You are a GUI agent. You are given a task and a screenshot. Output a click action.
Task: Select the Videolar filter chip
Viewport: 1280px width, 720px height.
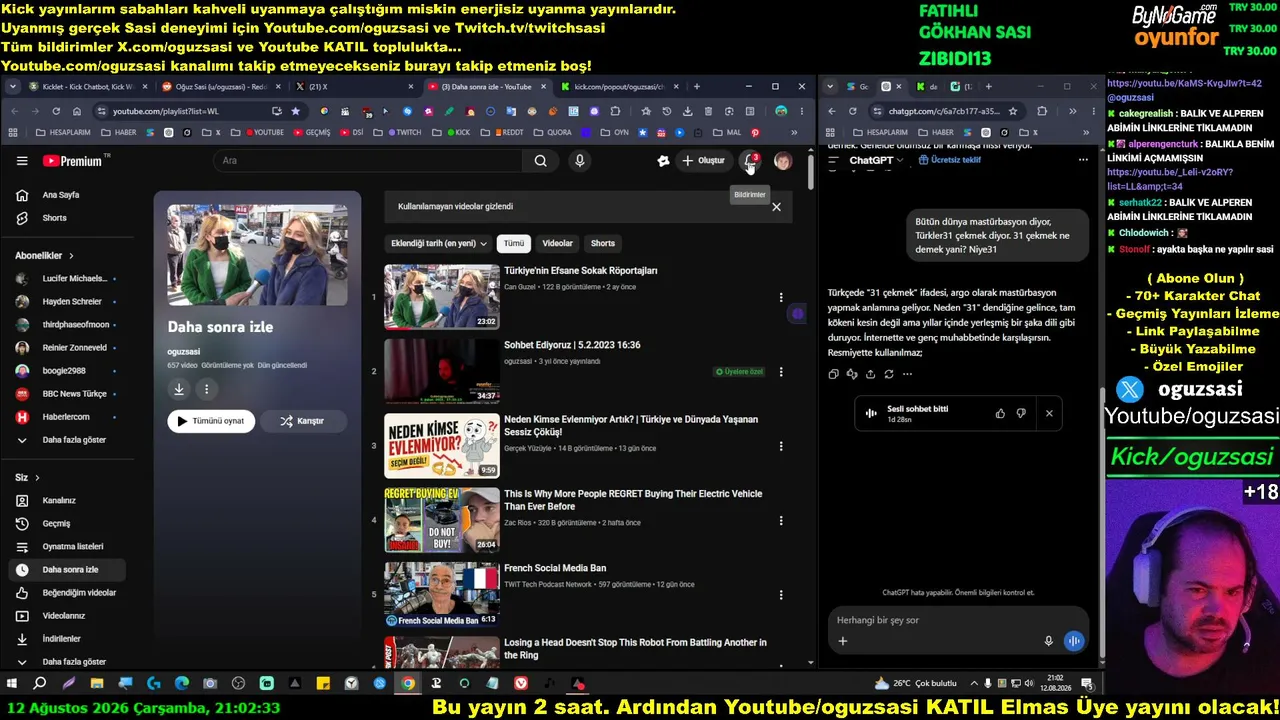point(557,243)
